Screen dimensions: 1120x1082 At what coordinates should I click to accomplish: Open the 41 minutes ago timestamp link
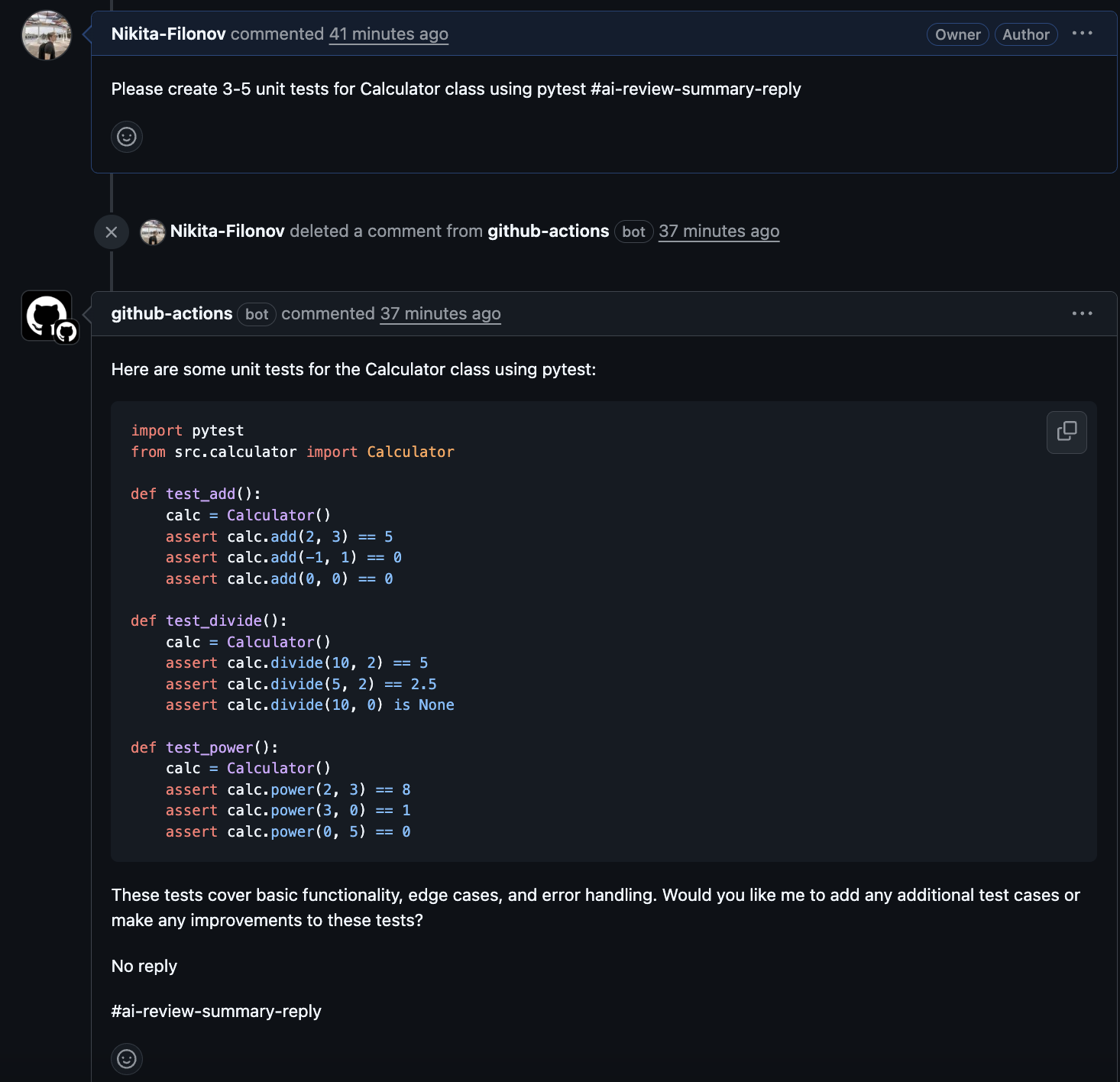pos(388,34)
